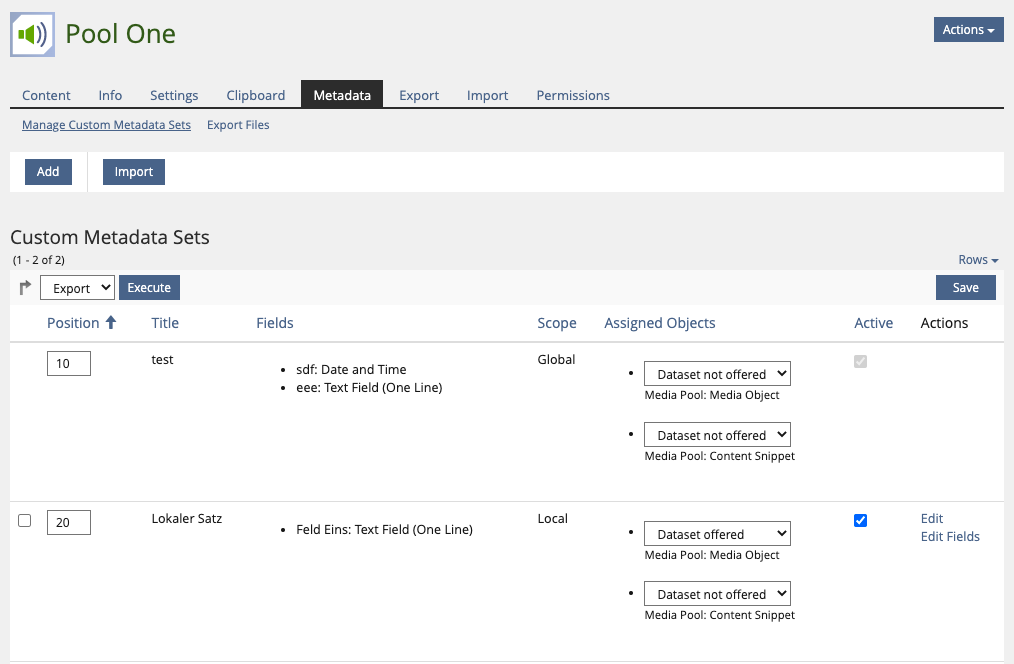Switch to the Permissions tab
Viewport: 1014px width, 664px height.
[x=573, y=95]
